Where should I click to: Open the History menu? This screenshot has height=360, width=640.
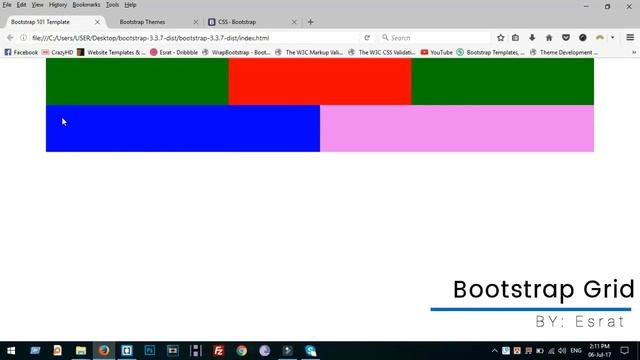pos(58,5)
